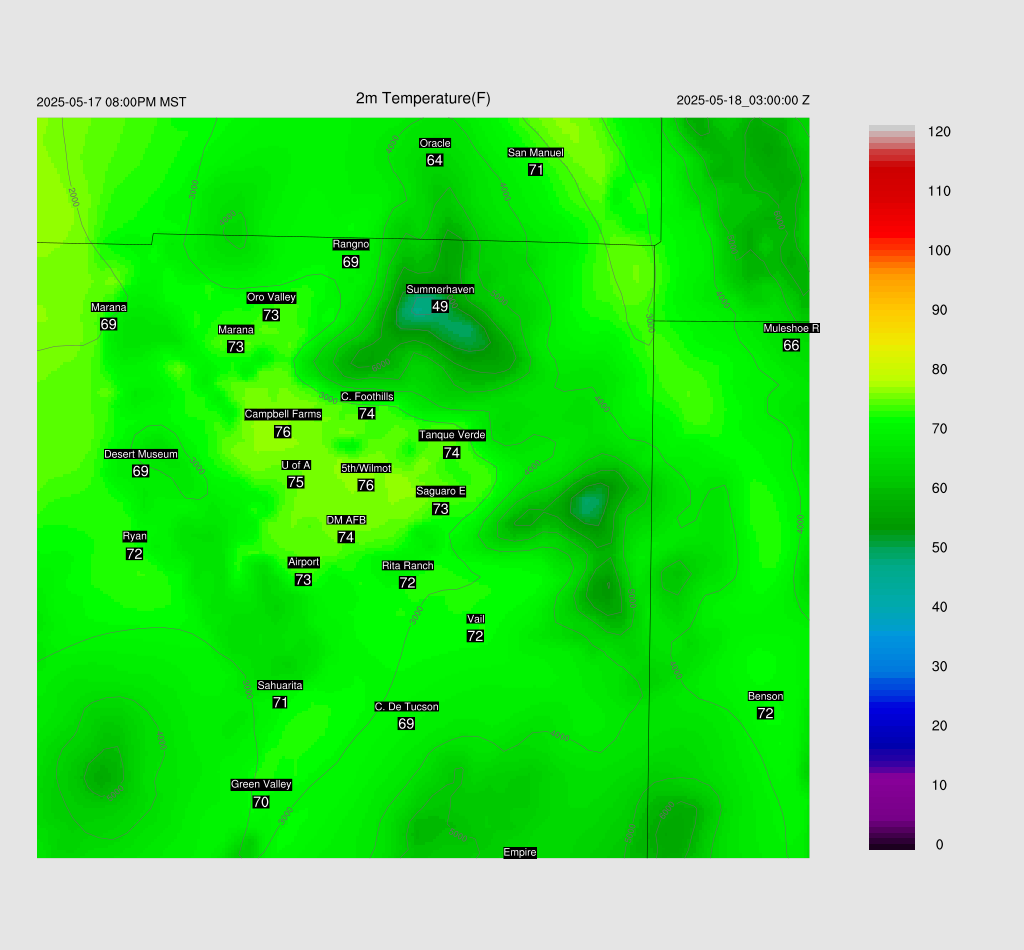Select the San Manuel station label
The width and height of the screenshot is (1024, 950).
pyautogui.click(x=536, y=153)
